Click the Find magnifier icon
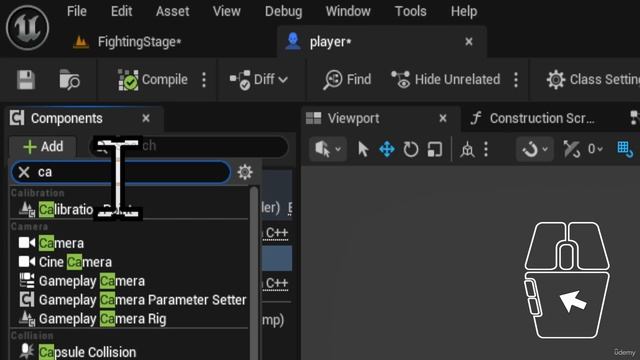Screen dimensions: 640x360 (332, 80)
